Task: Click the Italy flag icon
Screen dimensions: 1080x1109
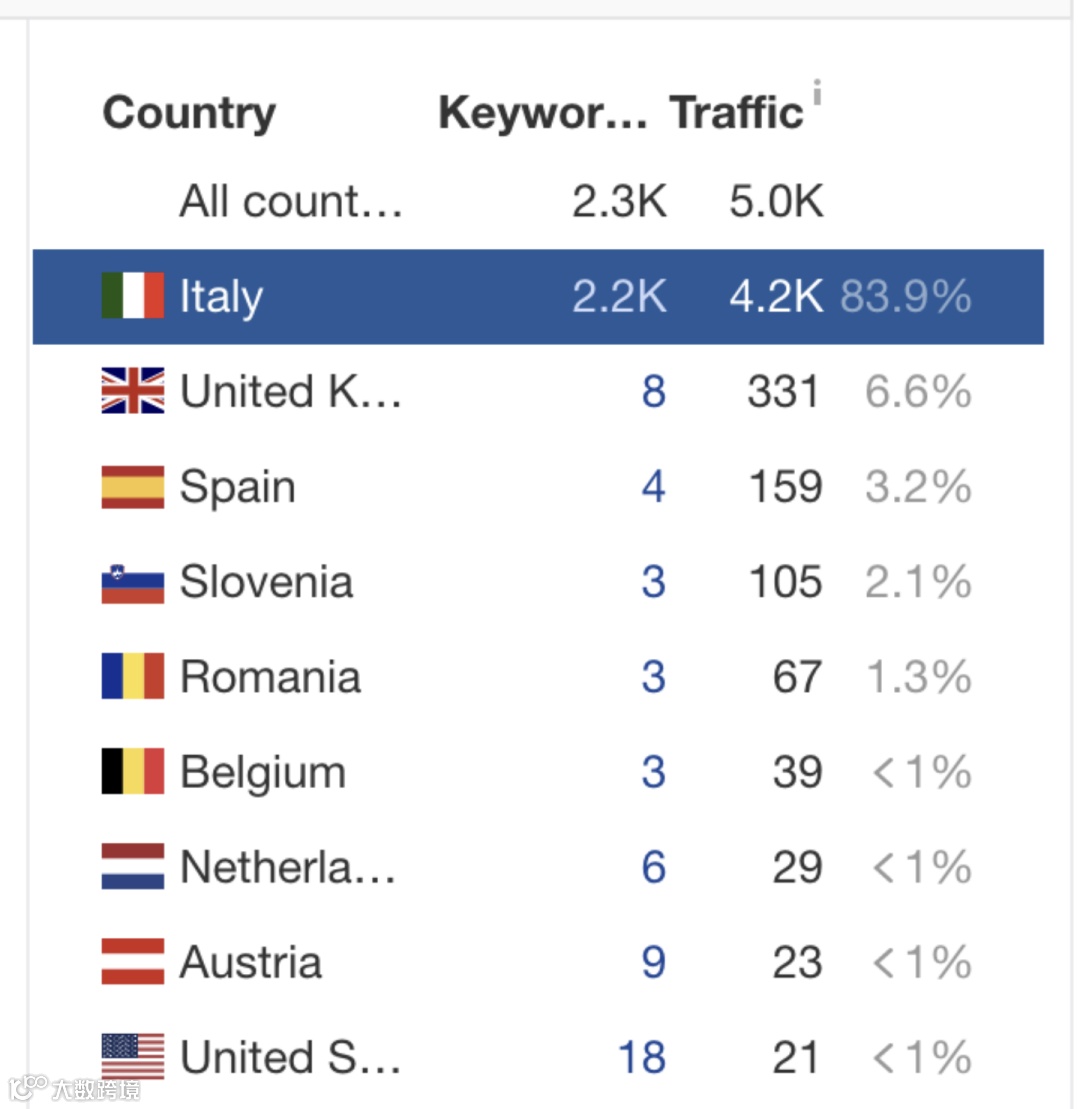Action: point(133,295)
